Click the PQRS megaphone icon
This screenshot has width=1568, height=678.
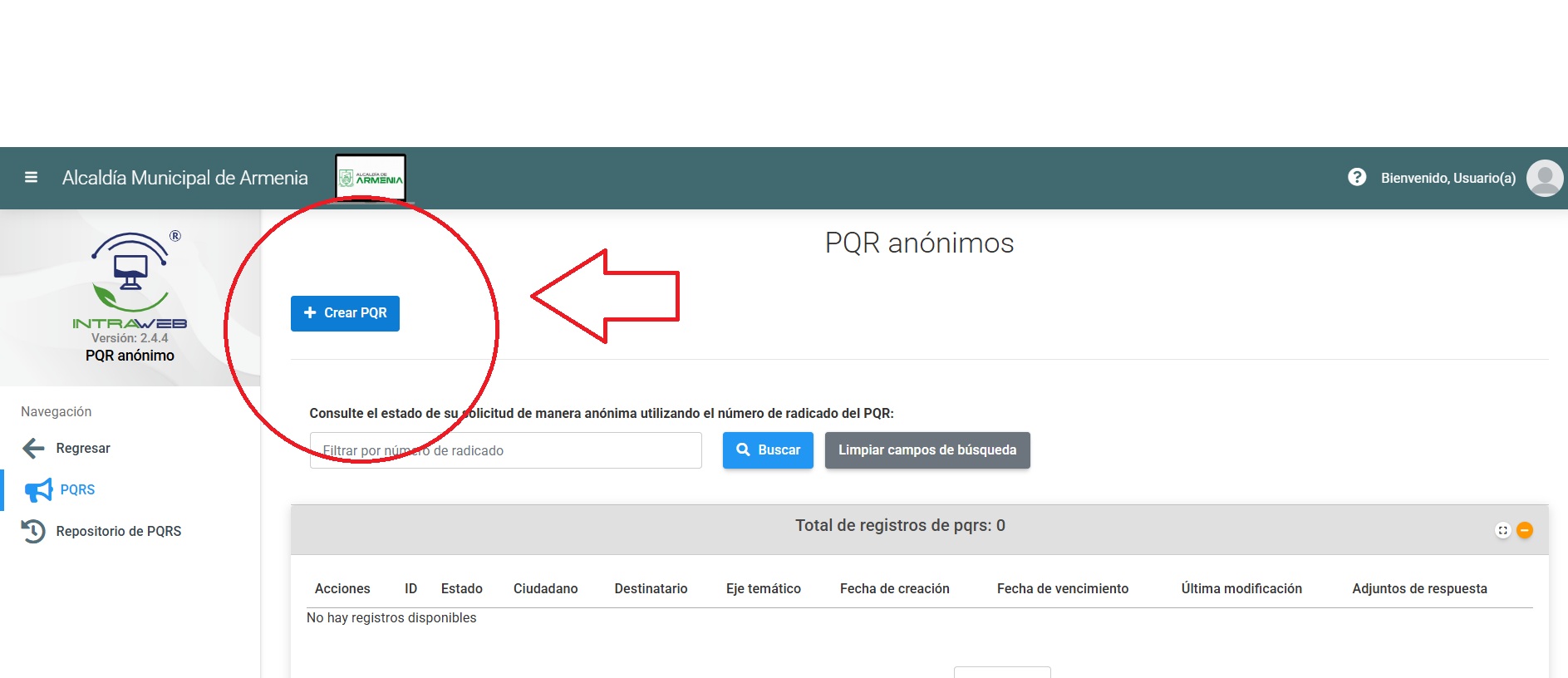click(x=38, y=490)
